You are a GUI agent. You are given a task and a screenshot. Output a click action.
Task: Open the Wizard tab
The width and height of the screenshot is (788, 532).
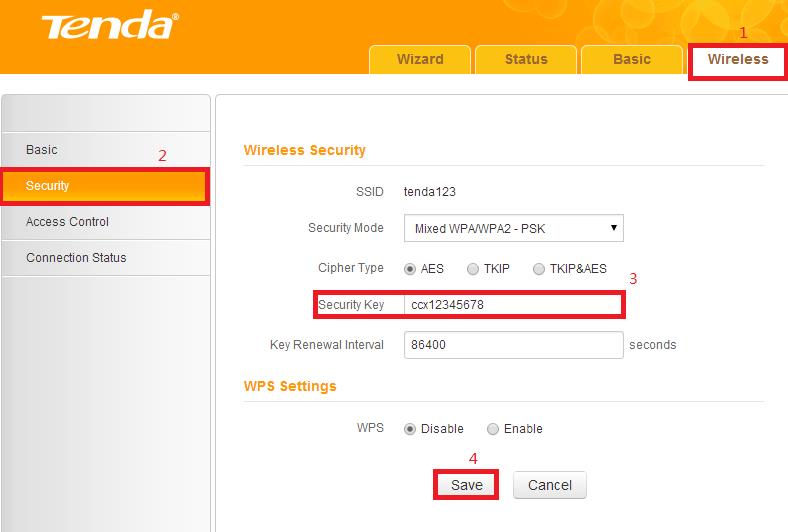[x=420, y=60]
